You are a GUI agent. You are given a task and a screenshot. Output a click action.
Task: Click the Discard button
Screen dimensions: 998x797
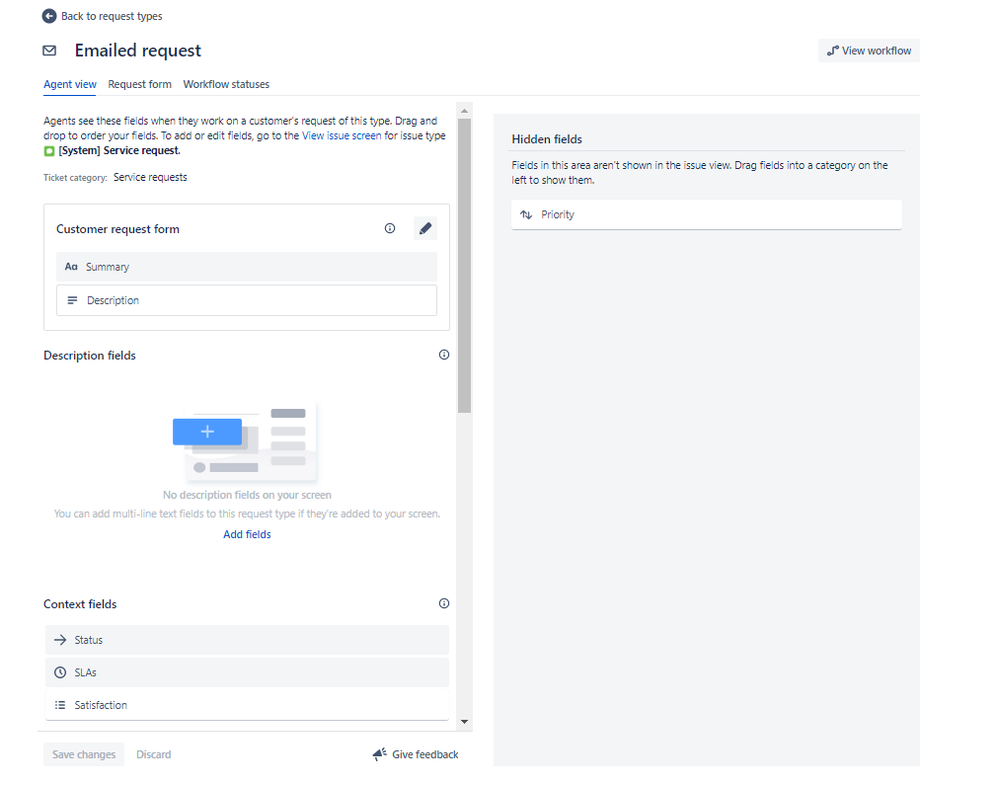(153, 754)
